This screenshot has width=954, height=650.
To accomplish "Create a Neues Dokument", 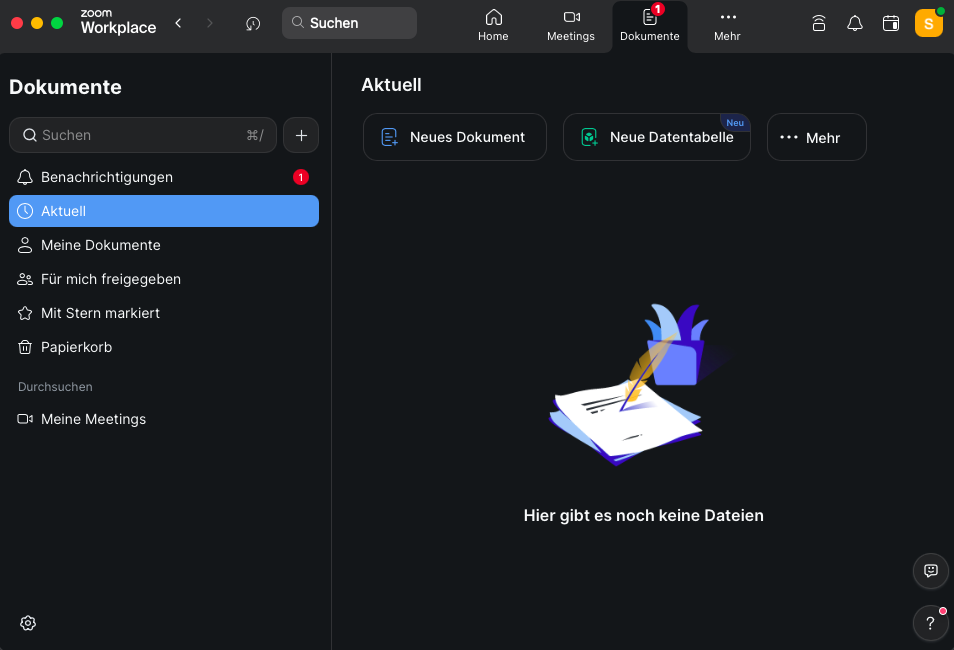I will click(x=454, y=137).
